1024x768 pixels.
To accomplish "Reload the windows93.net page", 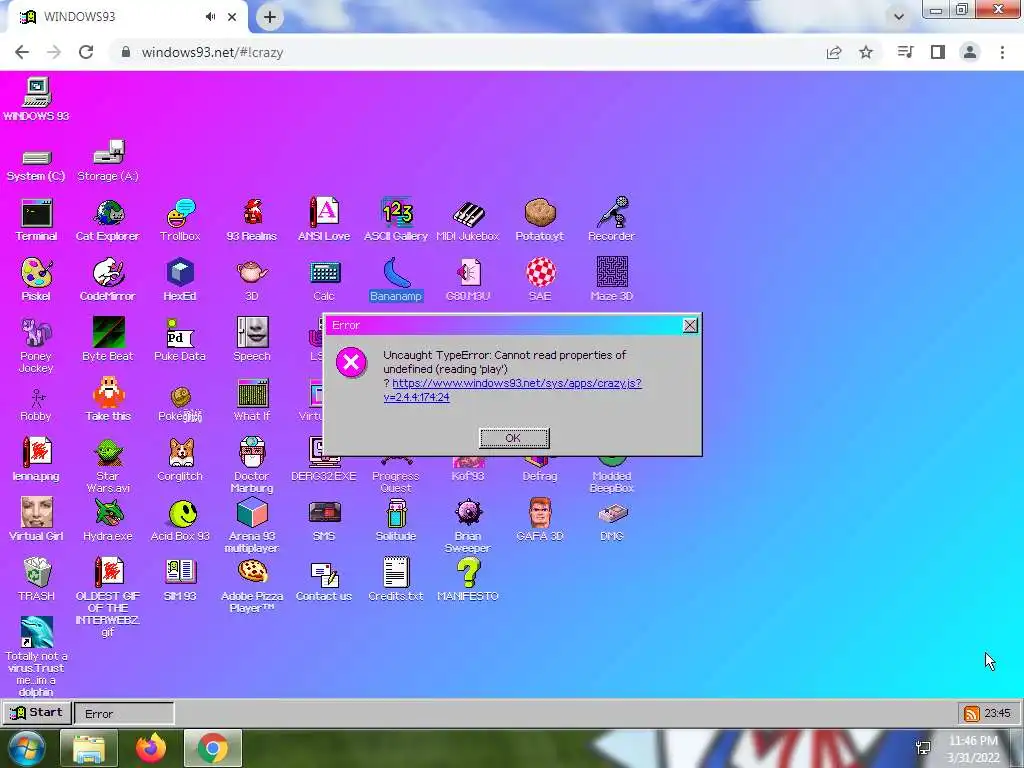I will pyautogui.click(x=86, y=52).
